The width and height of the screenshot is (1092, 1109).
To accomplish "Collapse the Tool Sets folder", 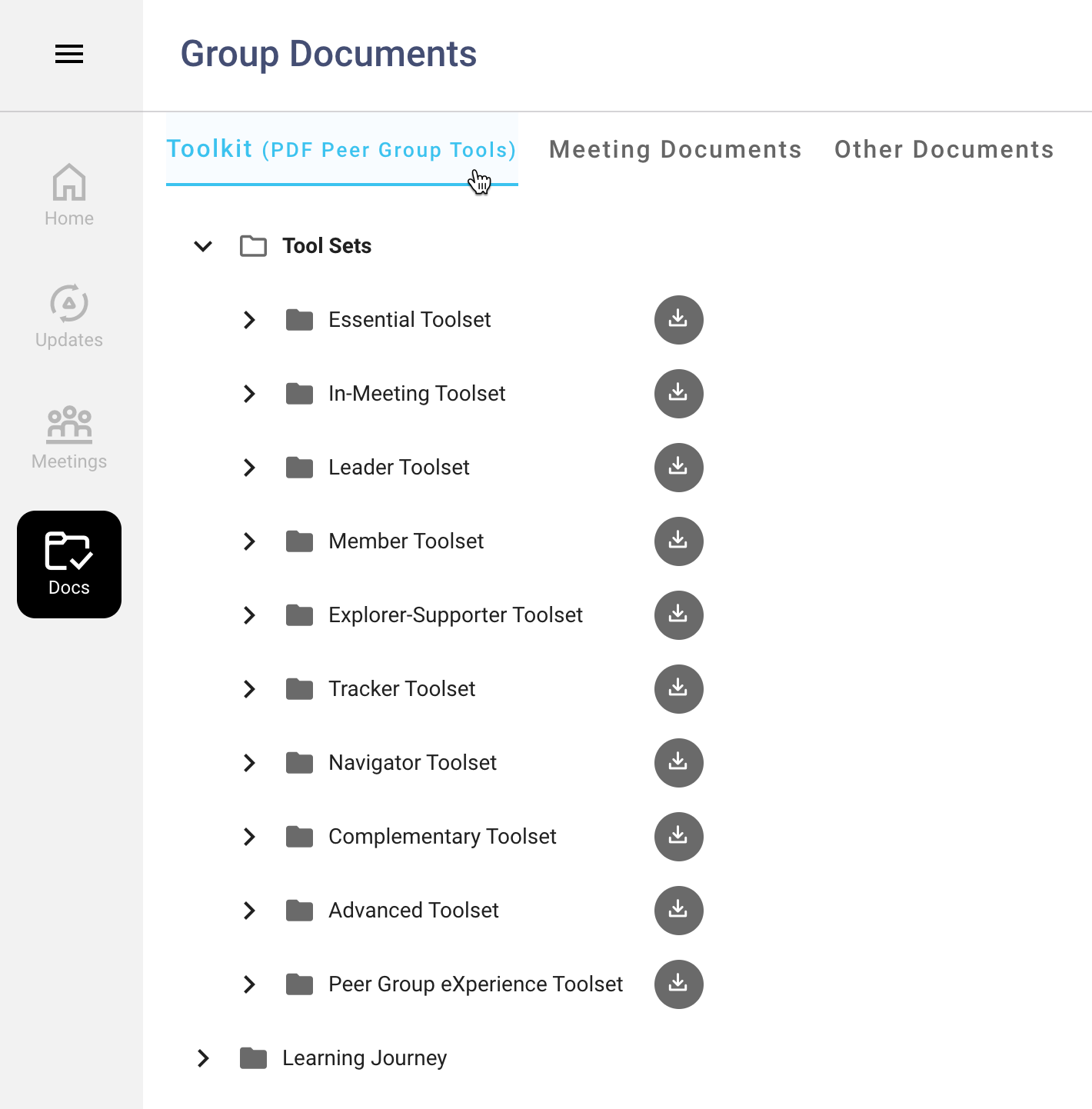I will pos(203,246).
